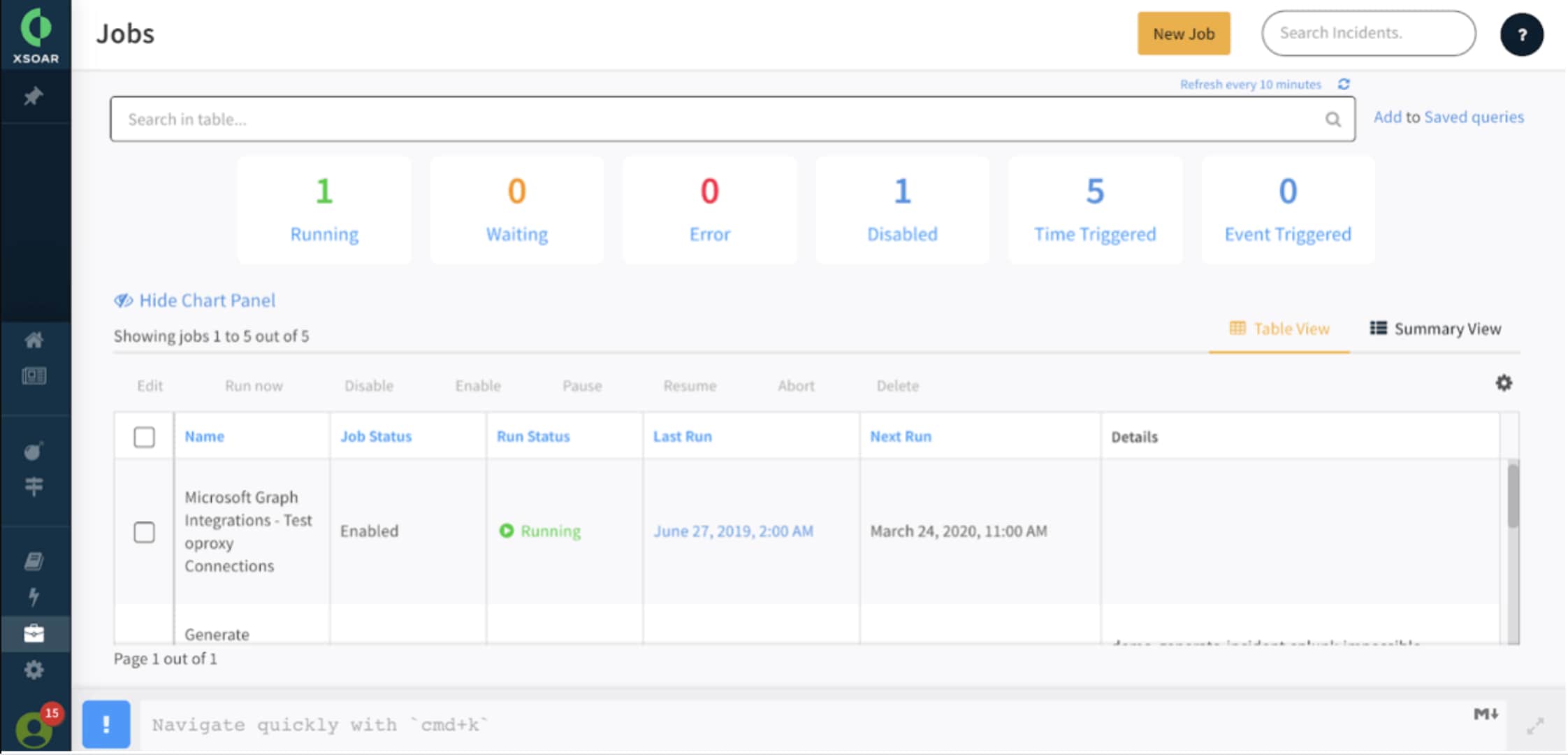
Task: Open the Playbooks book icon in the sidebar
Action: [x=34, y=561]
